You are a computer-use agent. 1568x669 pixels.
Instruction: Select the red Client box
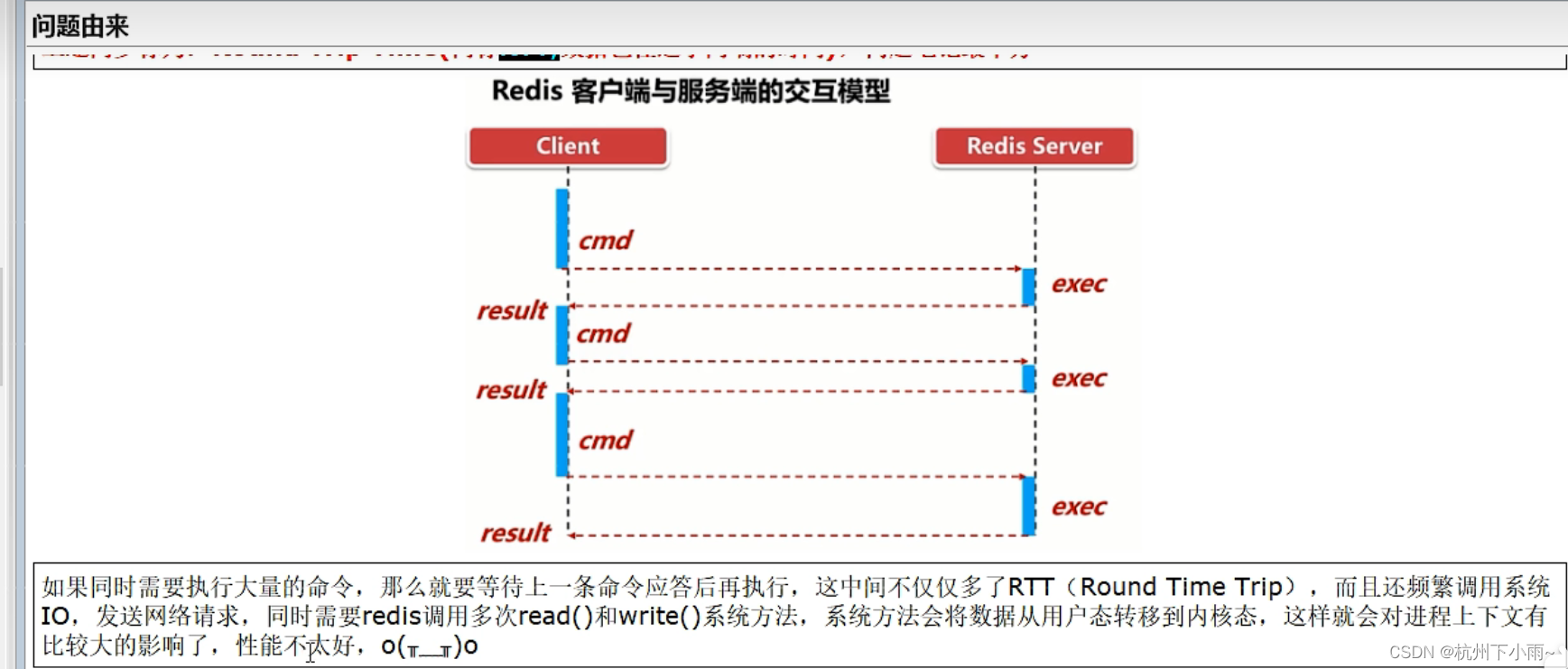568,146
